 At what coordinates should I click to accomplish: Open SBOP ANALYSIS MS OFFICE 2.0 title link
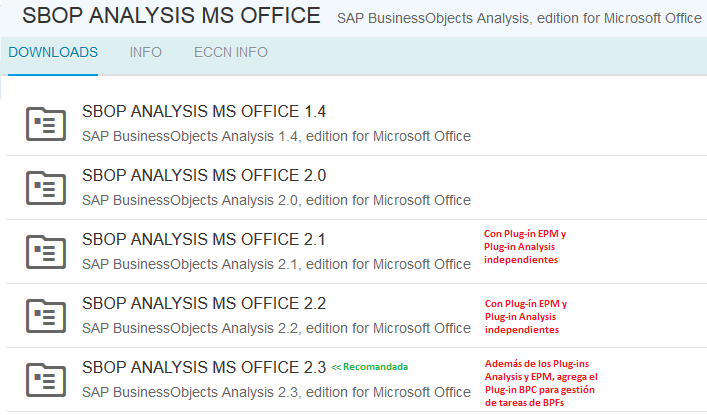tap(204, 175)
